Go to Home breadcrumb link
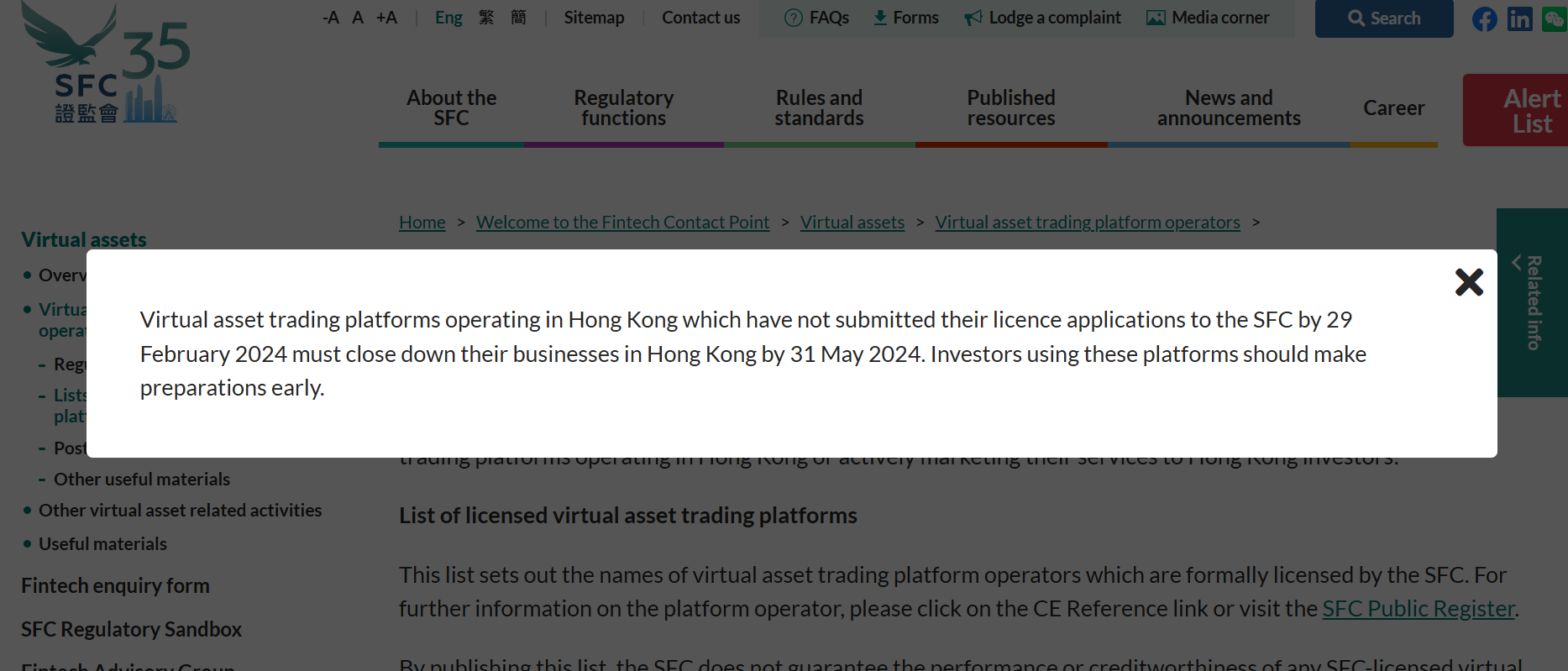The width and height of the screenshot is (1568, 671). (x=422, y=223)
